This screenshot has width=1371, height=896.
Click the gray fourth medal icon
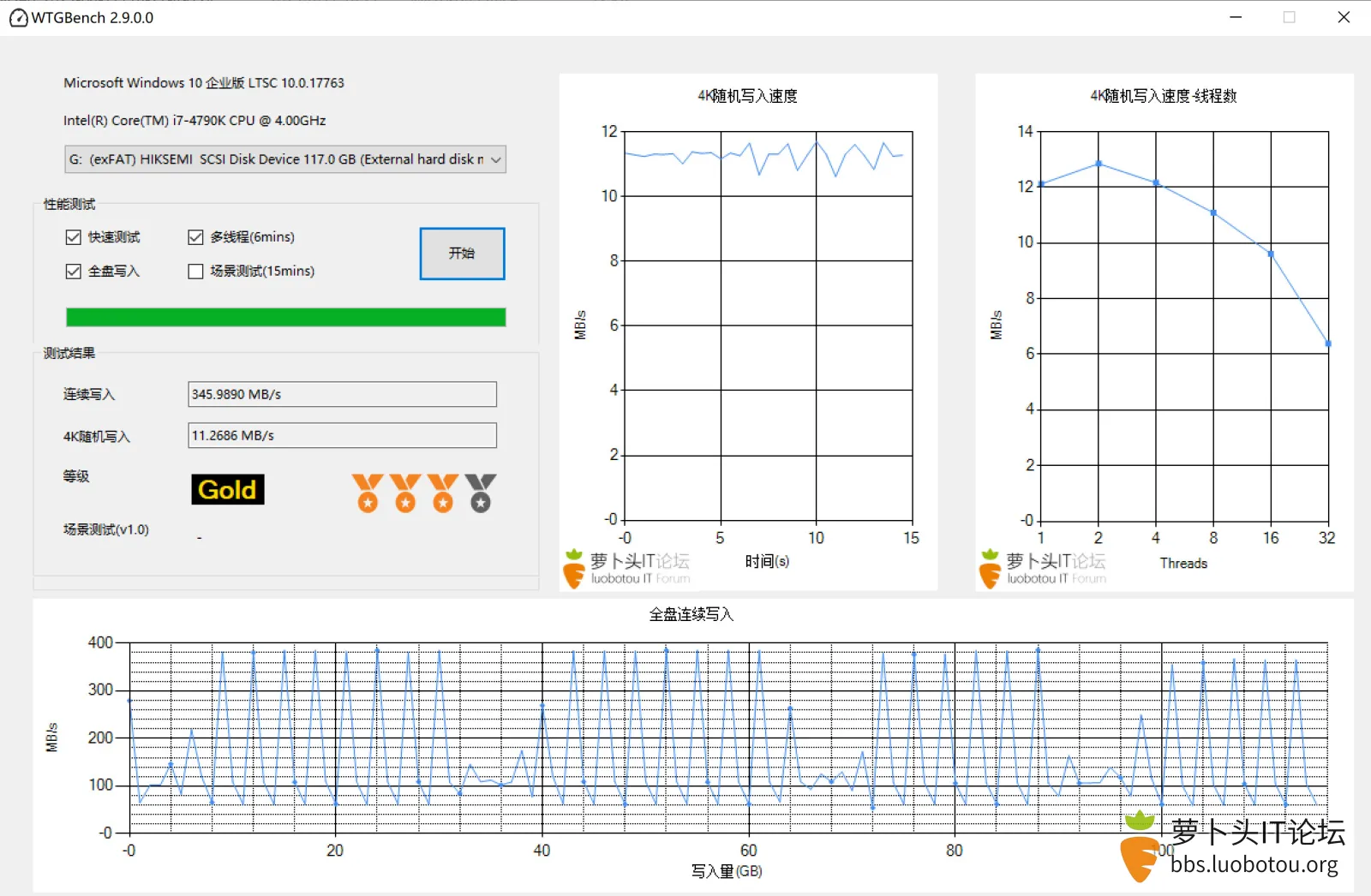481,493
